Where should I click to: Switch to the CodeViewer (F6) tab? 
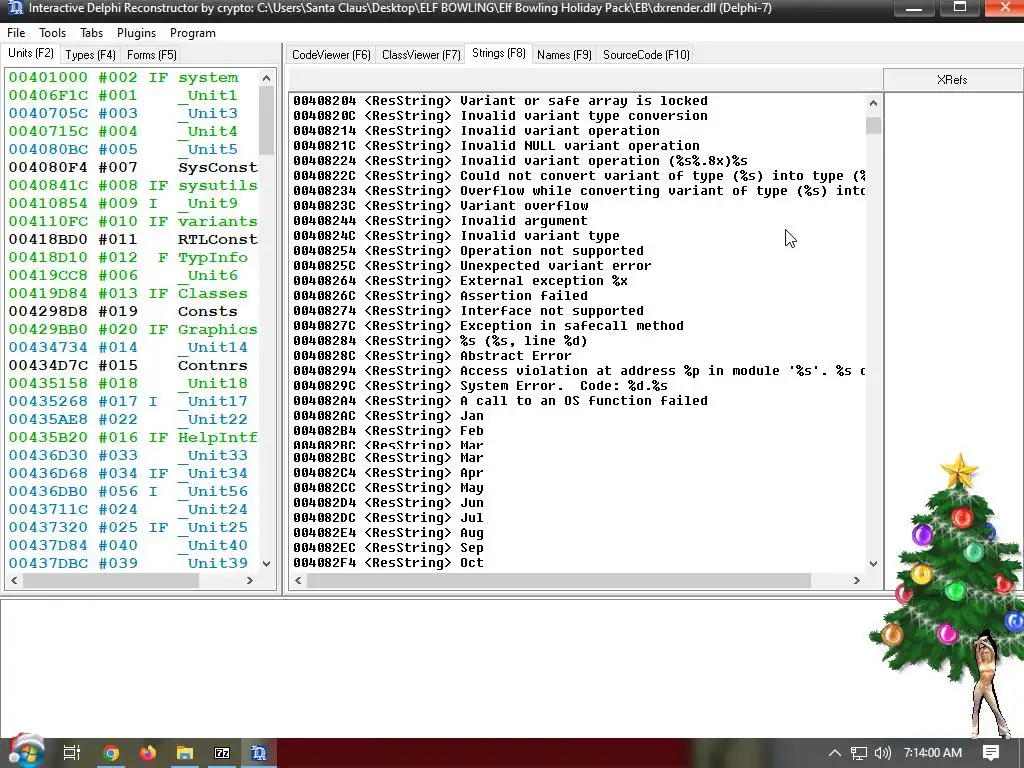click(x=331, y=55)
